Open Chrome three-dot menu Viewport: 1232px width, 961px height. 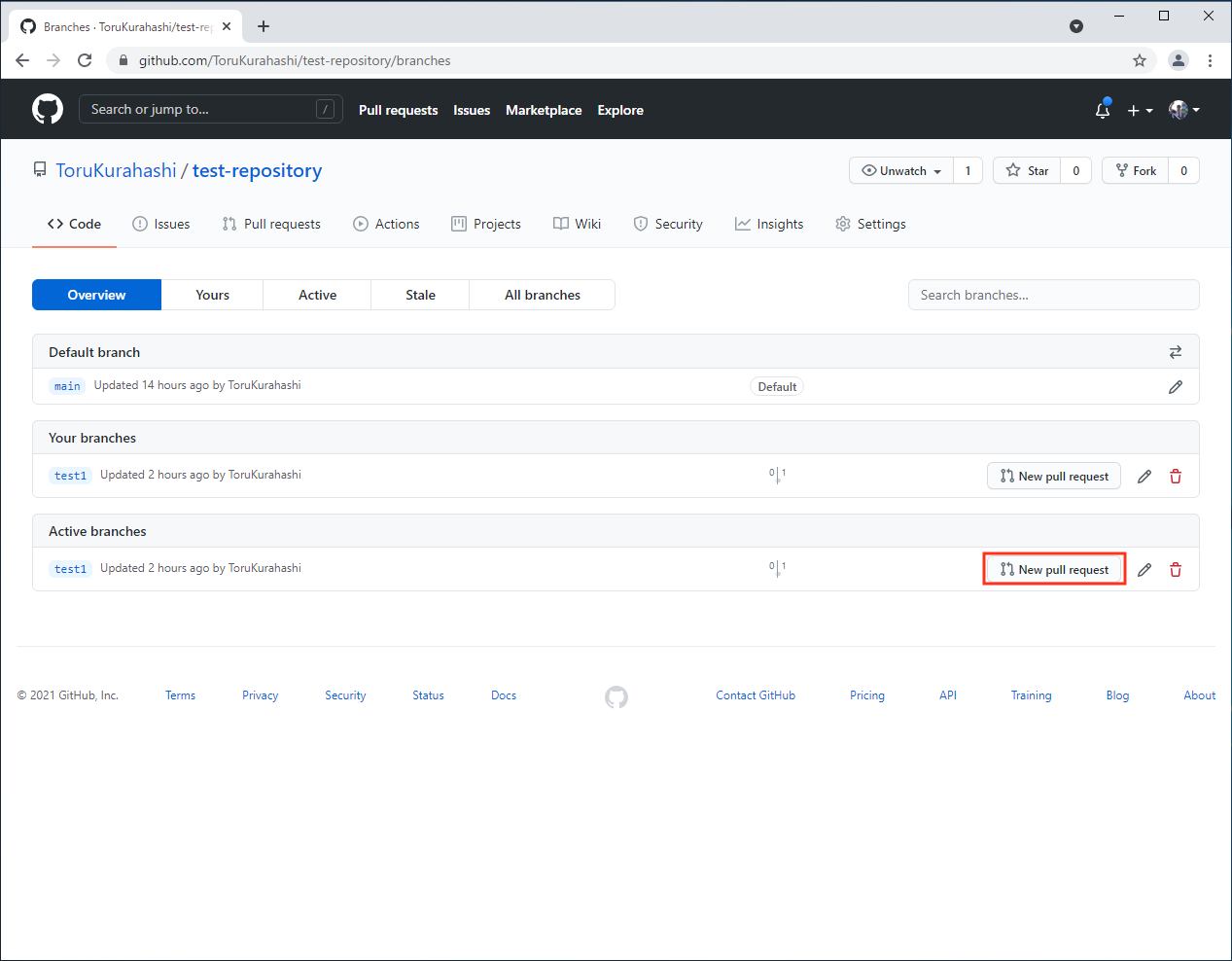(x=1210, y=60)
